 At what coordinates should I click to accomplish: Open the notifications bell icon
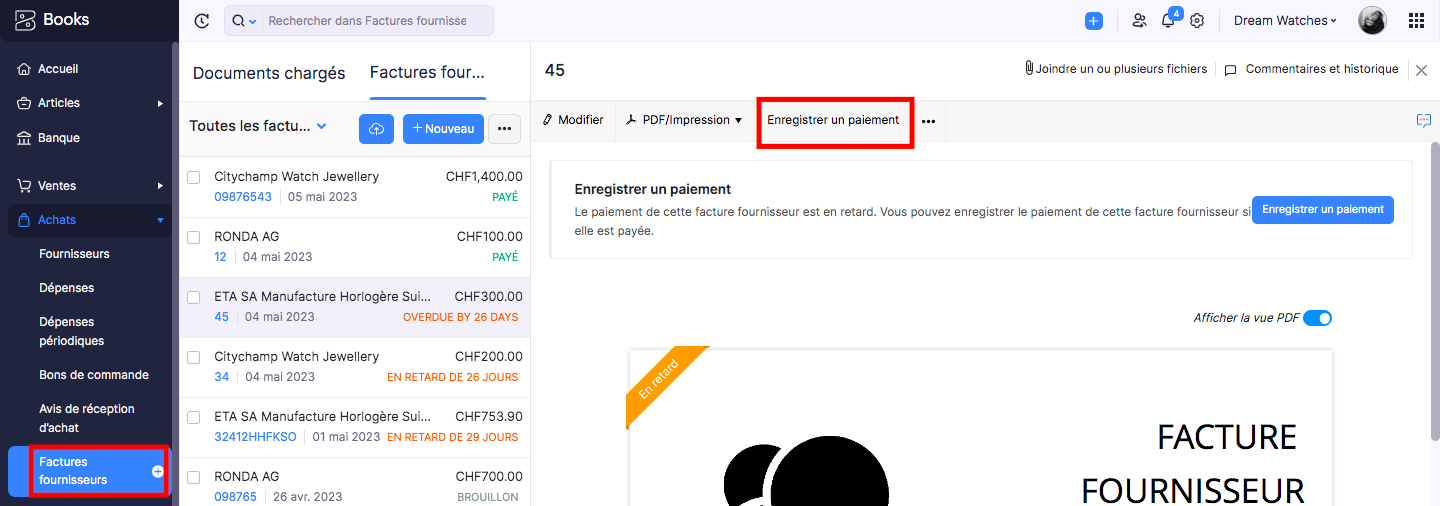pos(1168,20)
